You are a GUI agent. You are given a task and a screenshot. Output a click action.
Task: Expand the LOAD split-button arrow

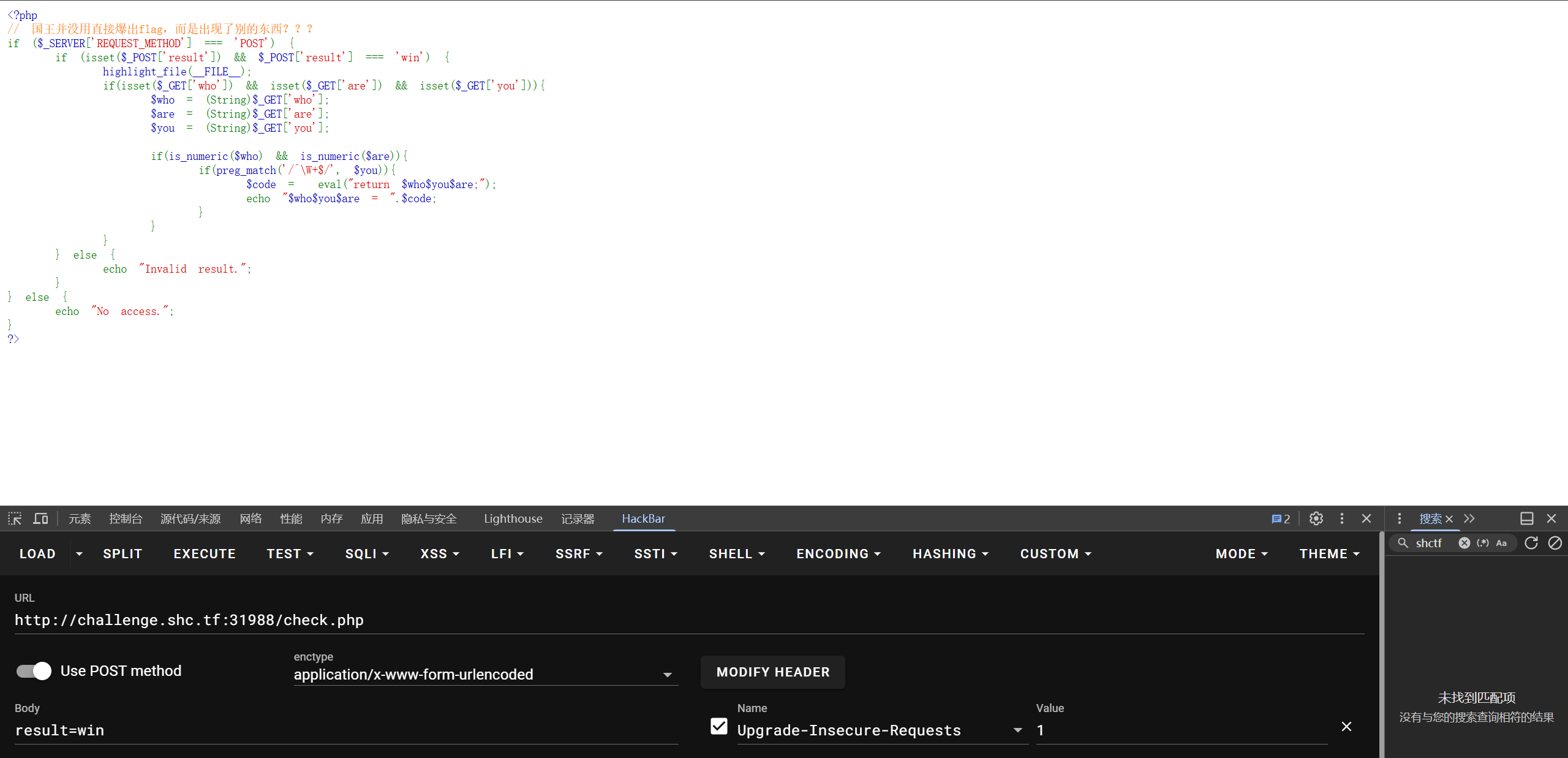pyautogui.click(x=79, y=553)
